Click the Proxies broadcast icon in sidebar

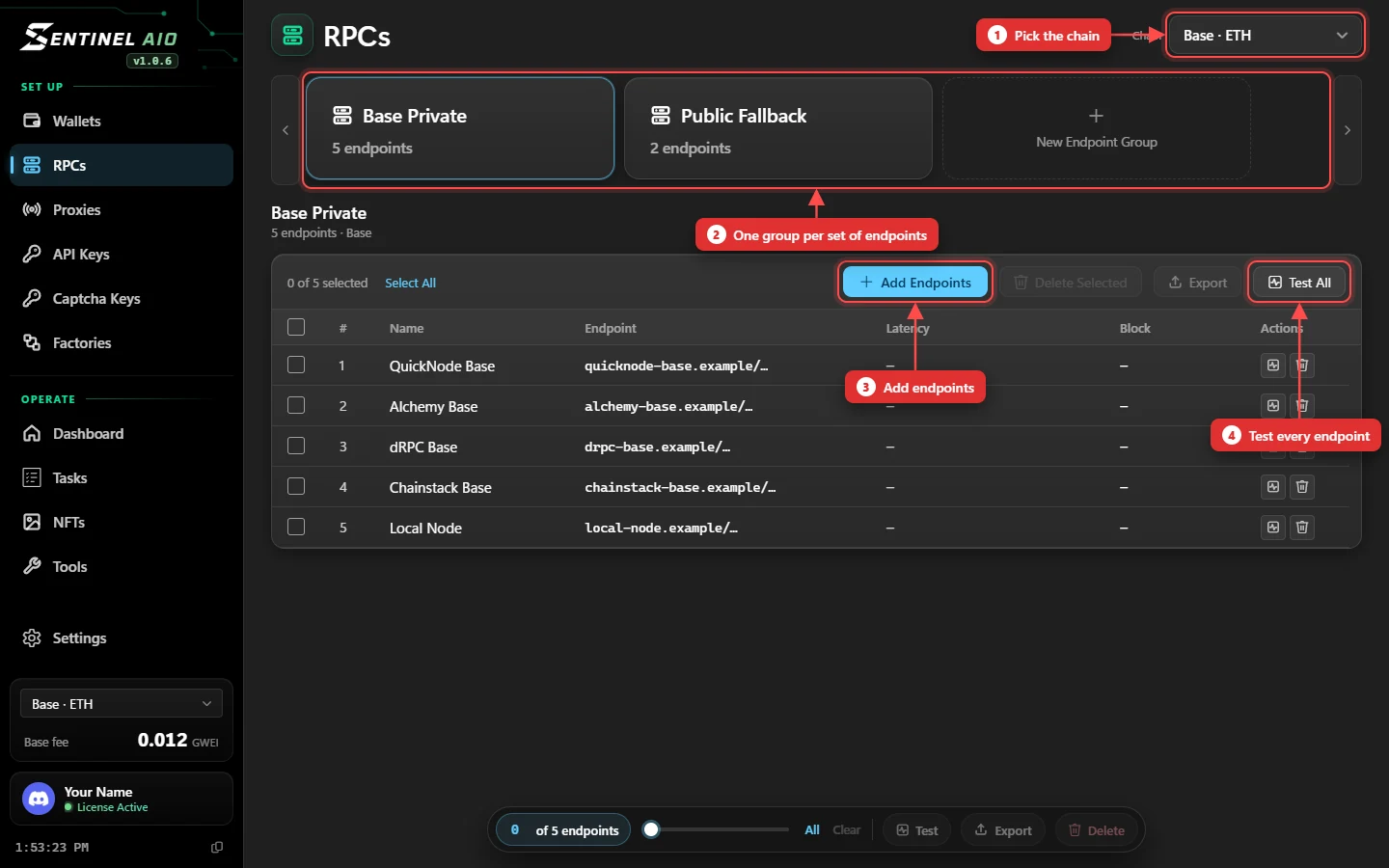[x=32, y=209]
